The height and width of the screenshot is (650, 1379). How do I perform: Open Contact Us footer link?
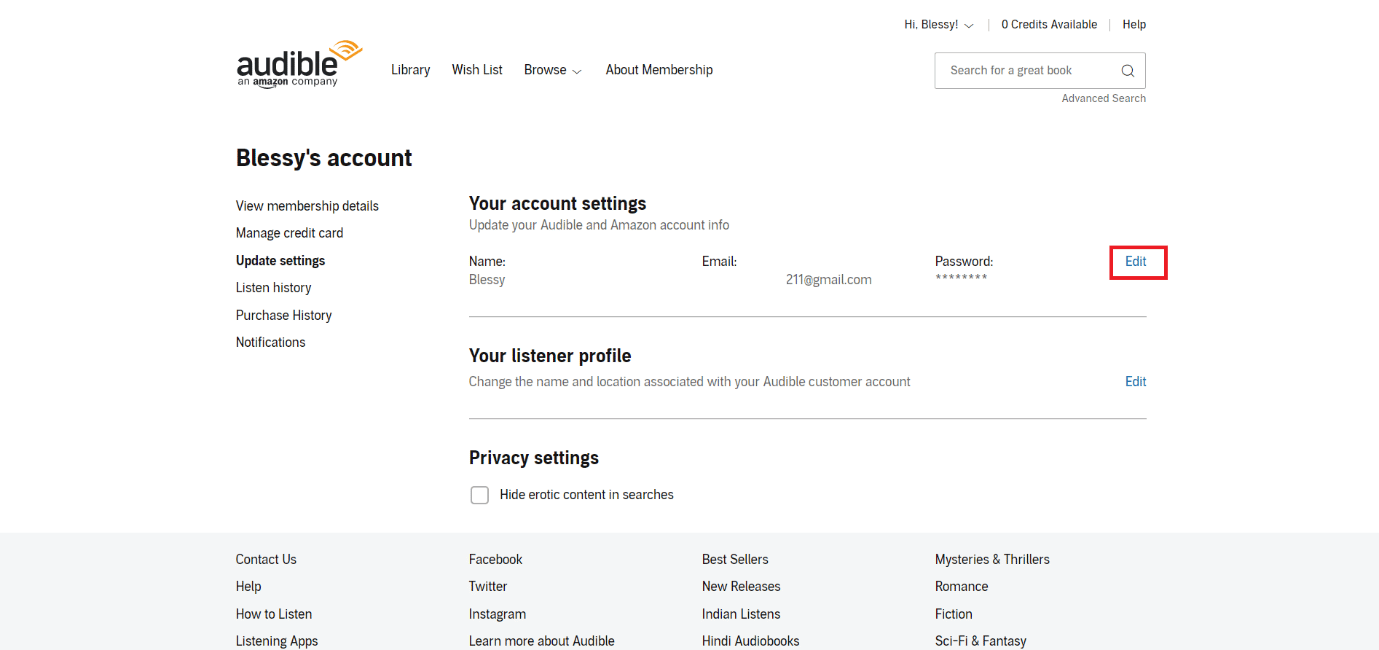pyautogui.click(x=266, y=560)
